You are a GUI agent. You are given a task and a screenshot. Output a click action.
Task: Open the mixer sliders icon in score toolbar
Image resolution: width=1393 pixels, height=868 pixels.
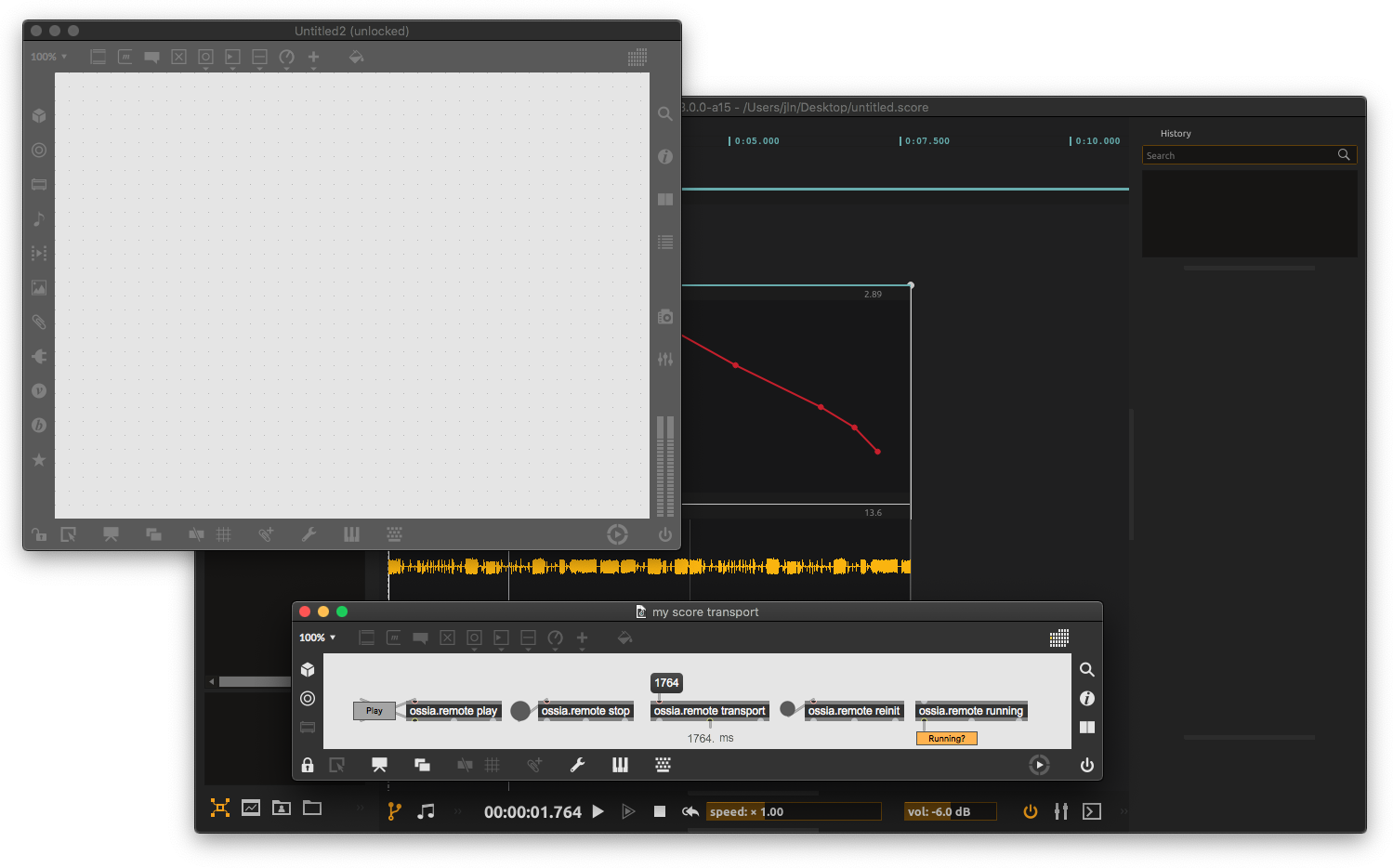pos(1060,811)
